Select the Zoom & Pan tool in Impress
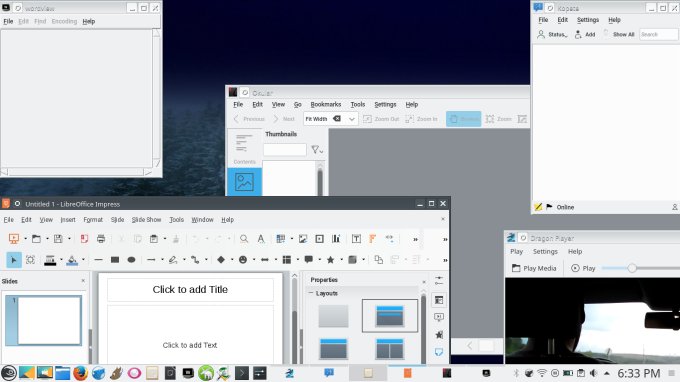 (30, 260)
